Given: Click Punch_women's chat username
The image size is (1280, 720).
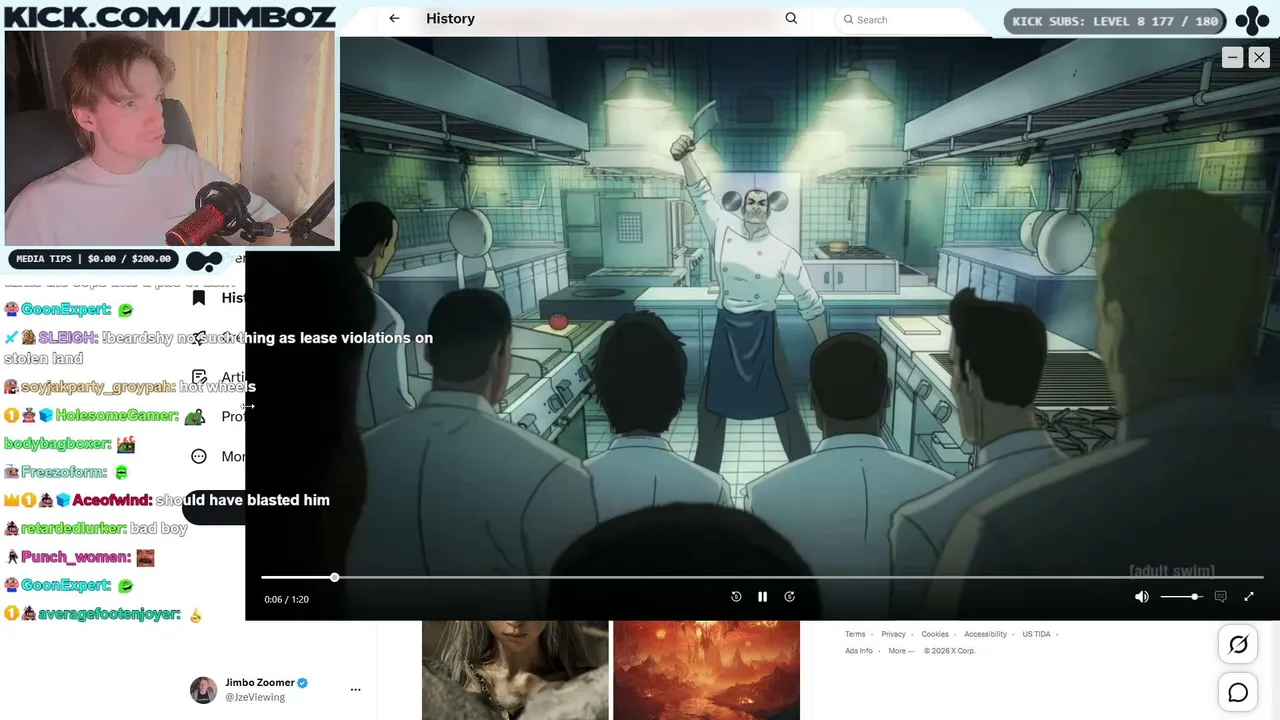Looking at the screenshot, I should click(x=76, y=557).
